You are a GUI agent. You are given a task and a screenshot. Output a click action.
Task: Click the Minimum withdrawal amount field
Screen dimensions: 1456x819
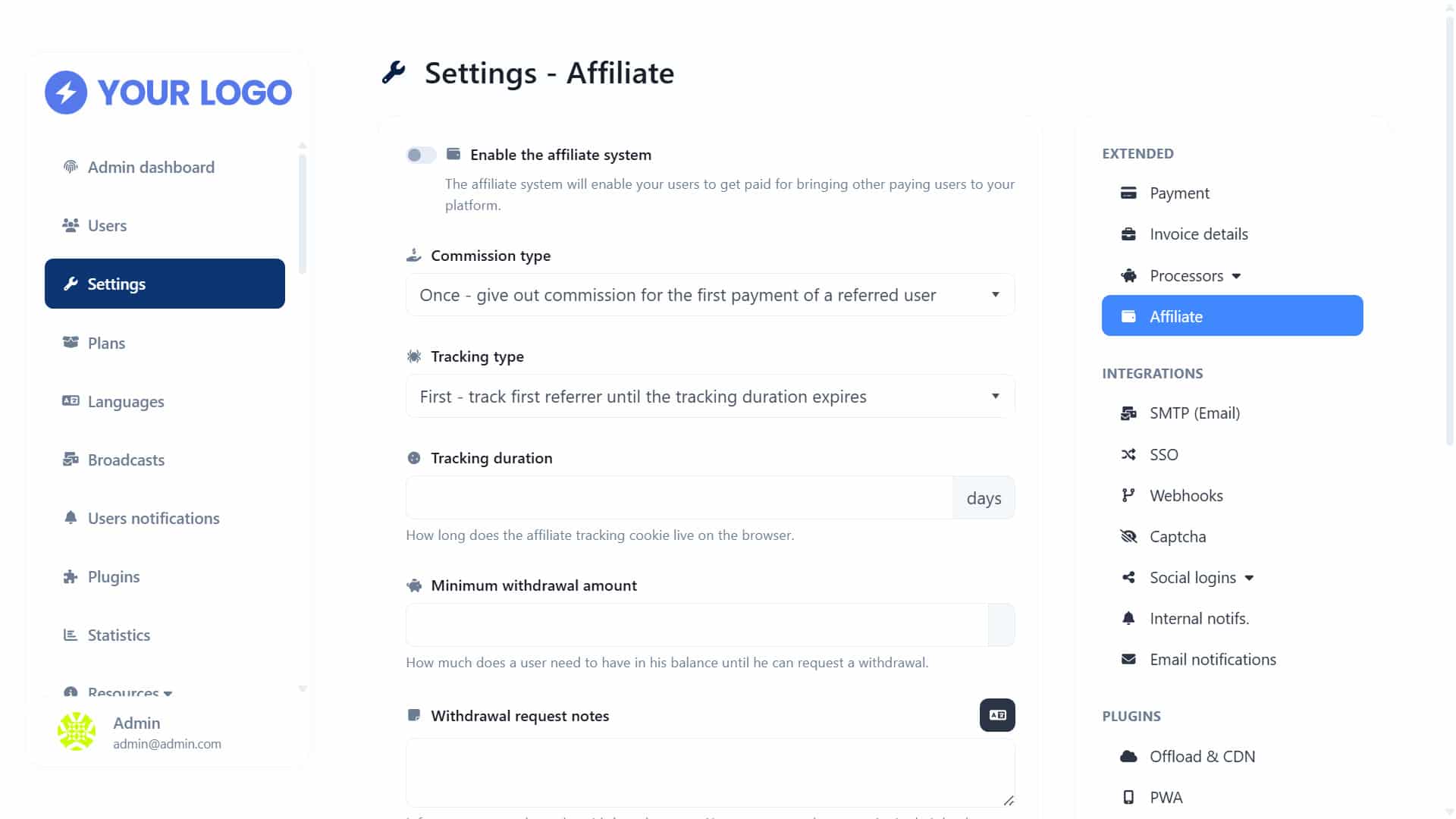coord(697,625)
